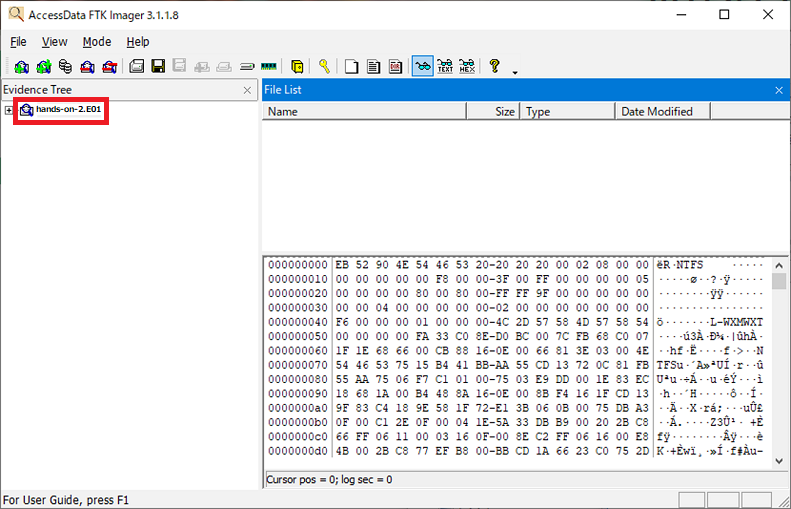
Task: Click the Export File Hash List icon
Action: click(x=374, y=66)
